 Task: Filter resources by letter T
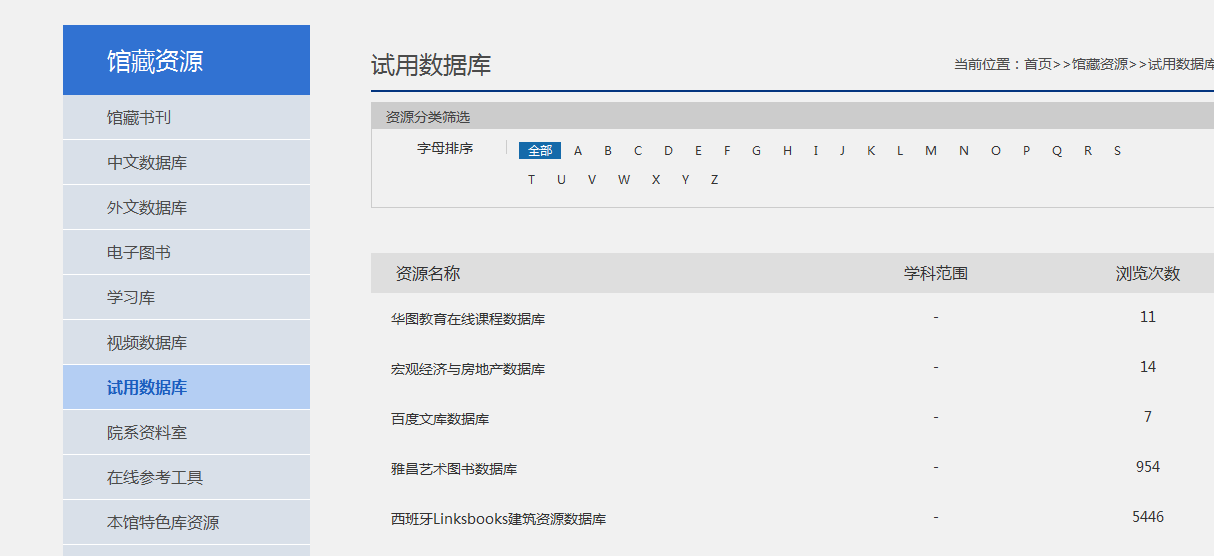[531, 180]
